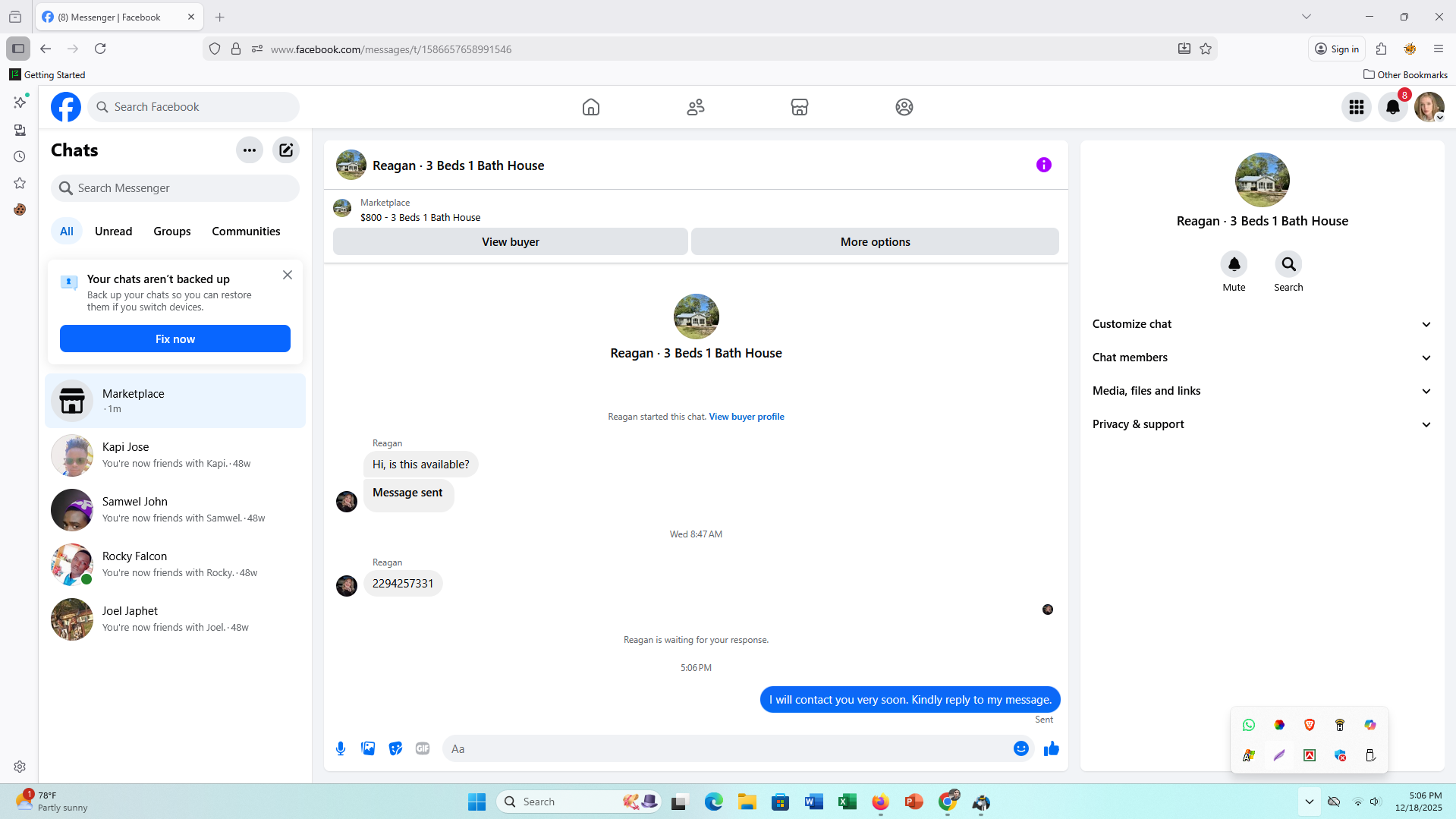
Task: Expand Chat members section
Action: tap(1263, 358)
